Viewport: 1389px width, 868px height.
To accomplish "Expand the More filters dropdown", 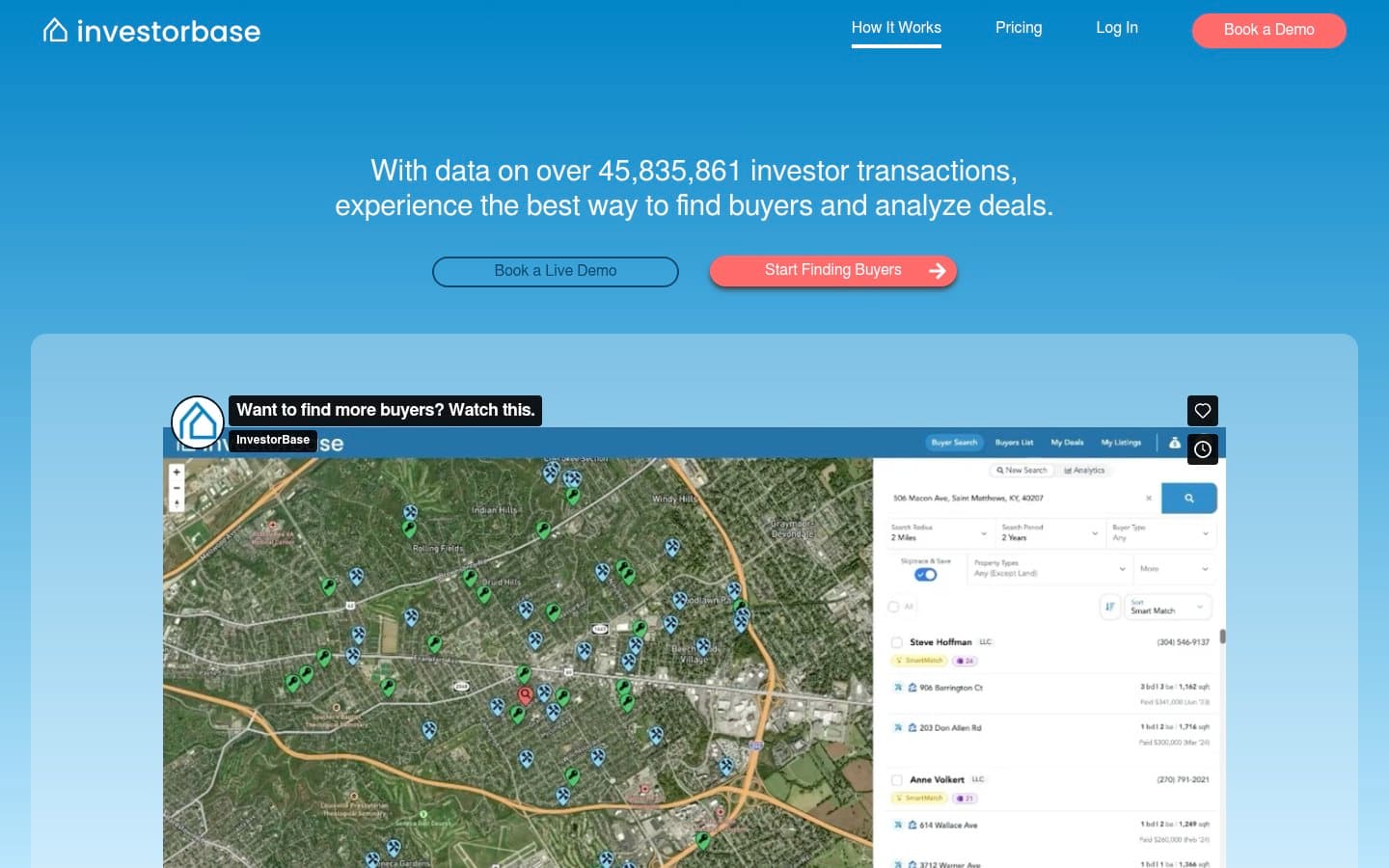I will pos(1174,569).
